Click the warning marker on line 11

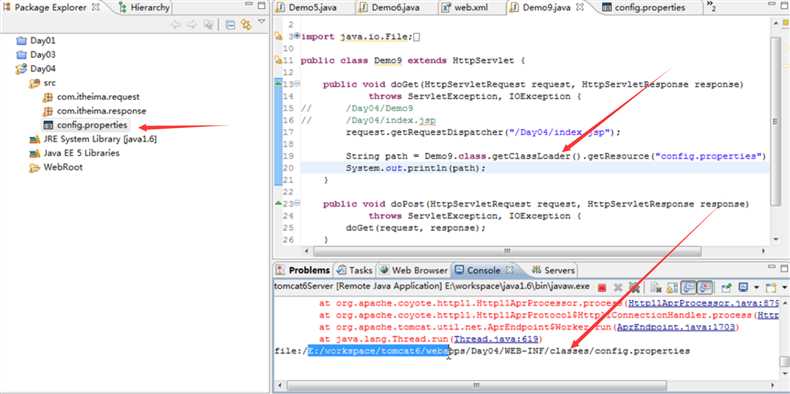tap(278, 60)
